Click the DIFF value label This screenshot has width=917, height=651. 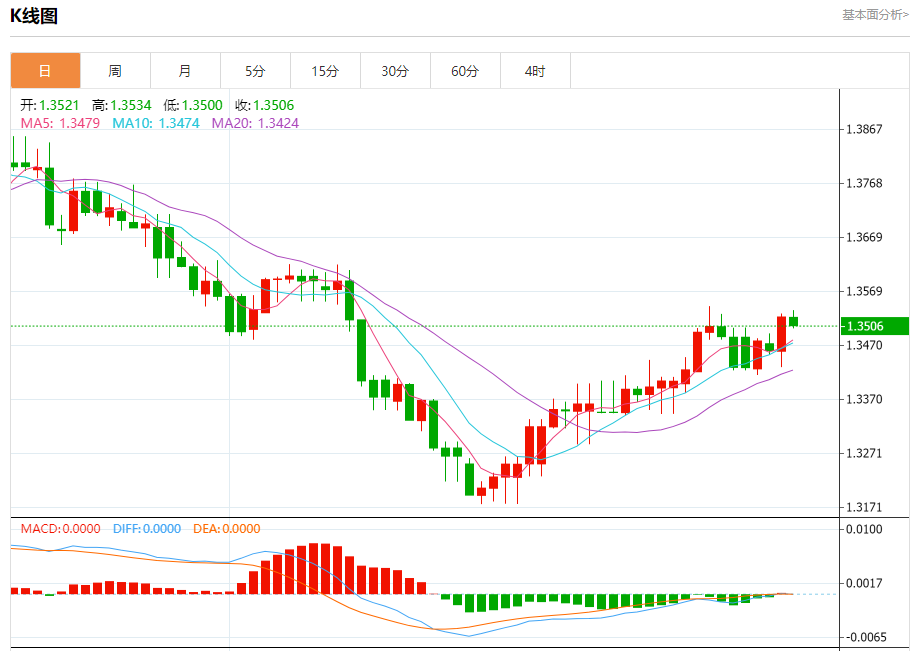click(147, 529)
